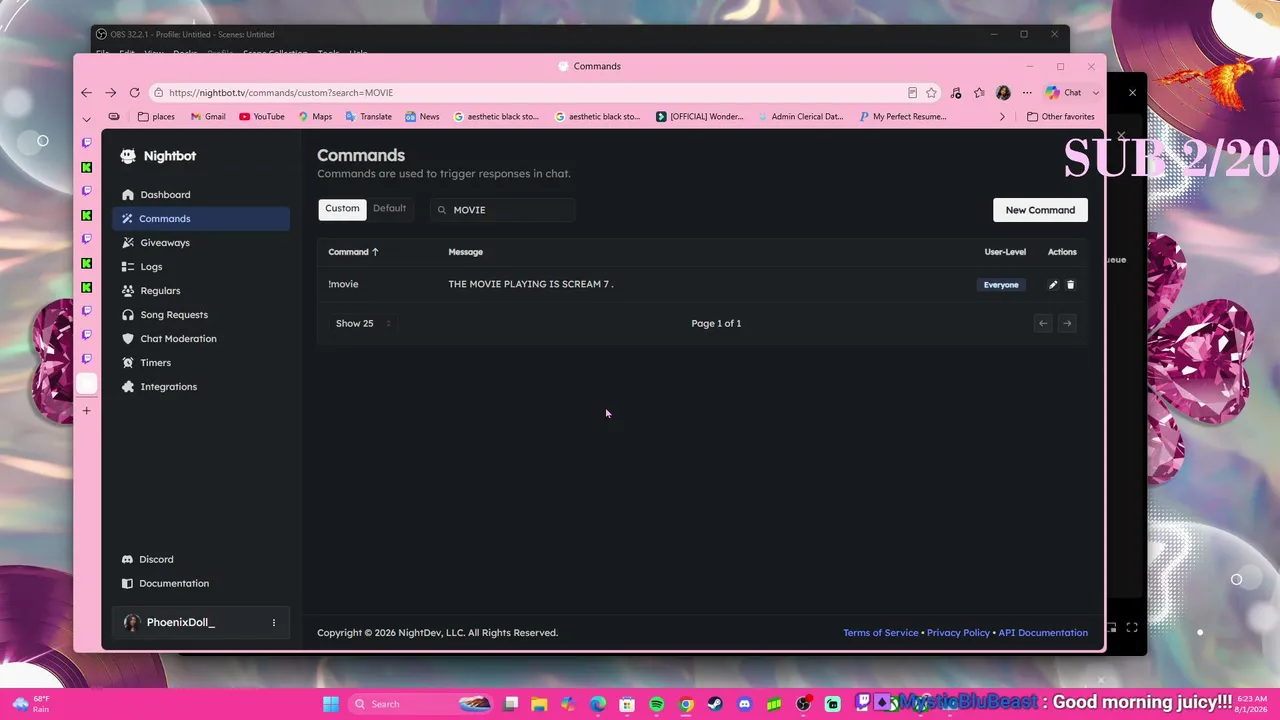Screen dimensions: 1280x720
Task: Go to the previous page of commands
Action: tap(1043, 323)
